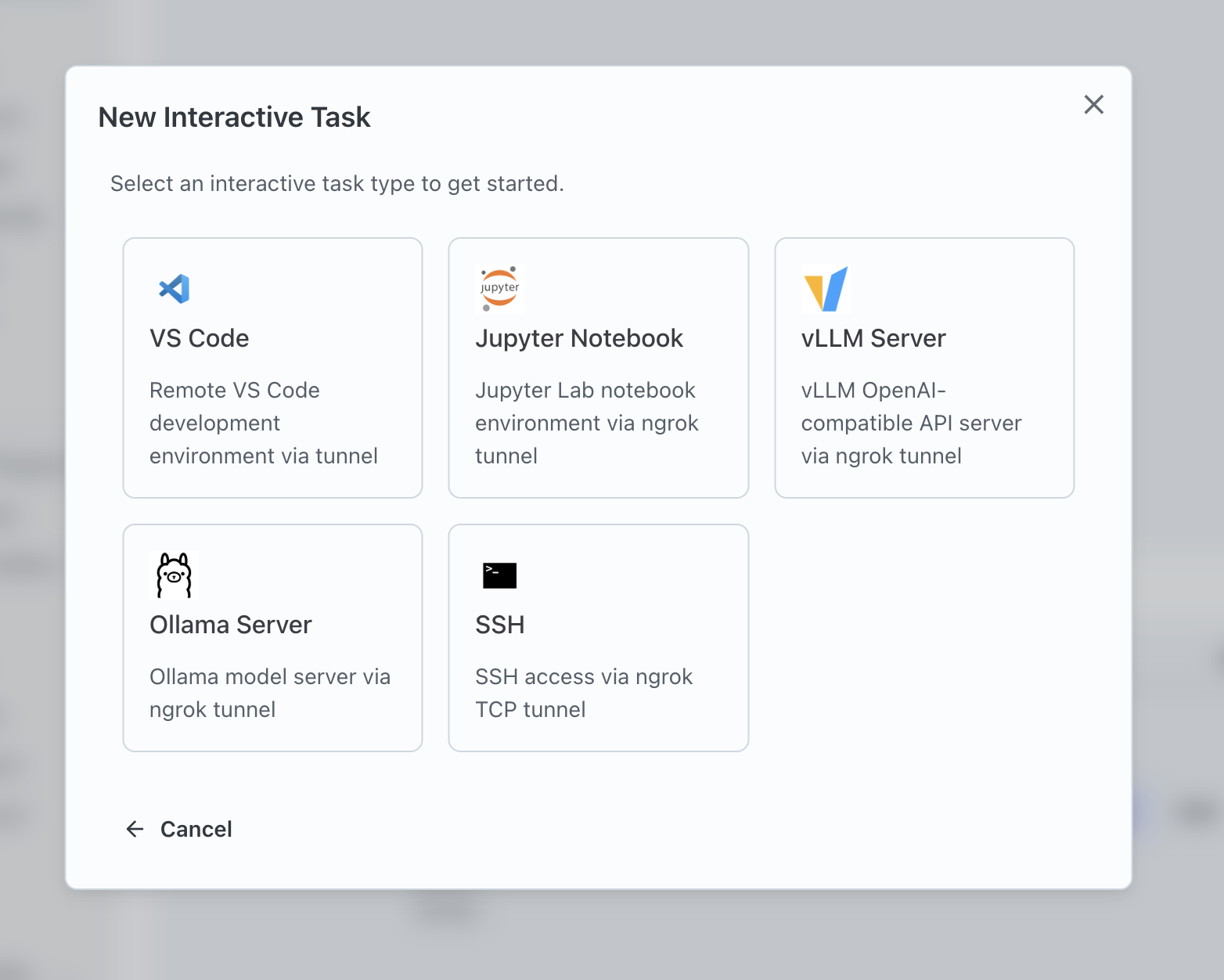
Task: Click the Jupyter logo icon
Action: (499, 289)
